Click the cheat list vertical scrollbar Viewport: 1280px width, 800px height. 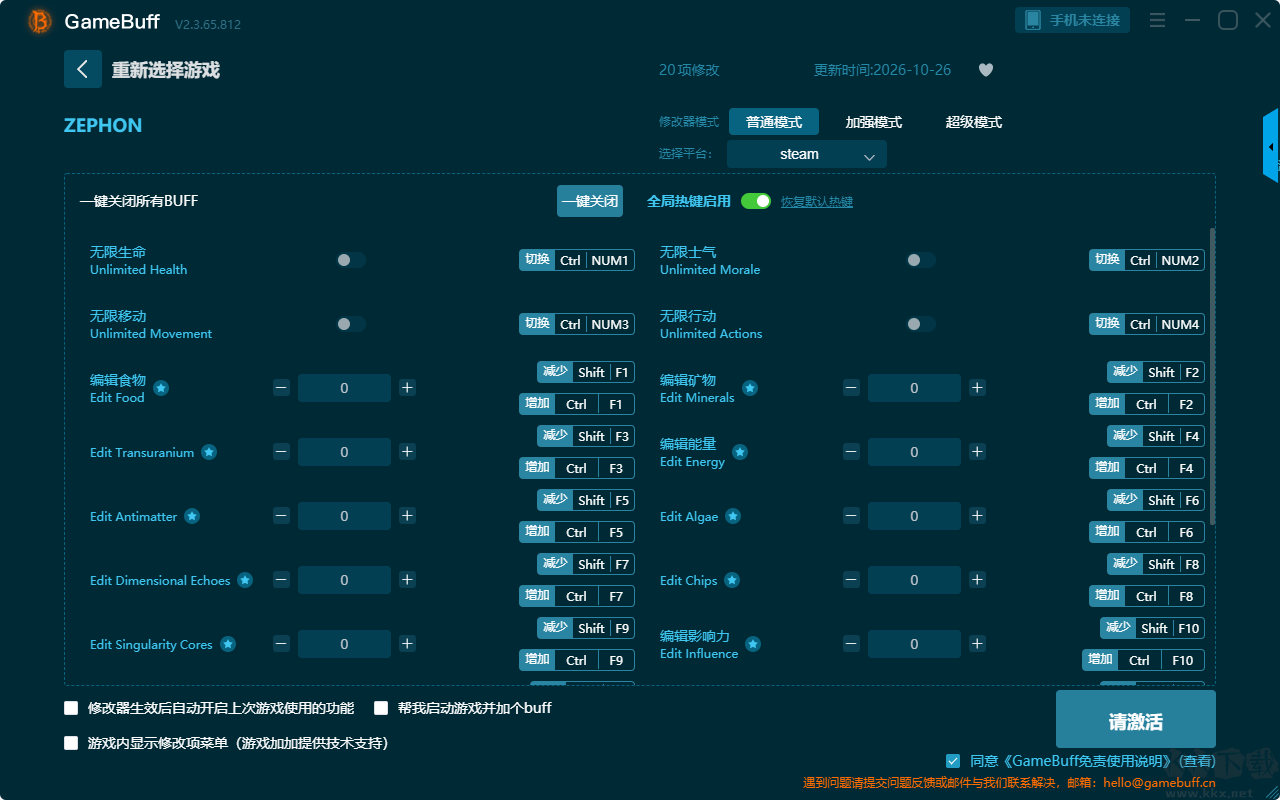pyautogui.click(x=1213, y=375)
